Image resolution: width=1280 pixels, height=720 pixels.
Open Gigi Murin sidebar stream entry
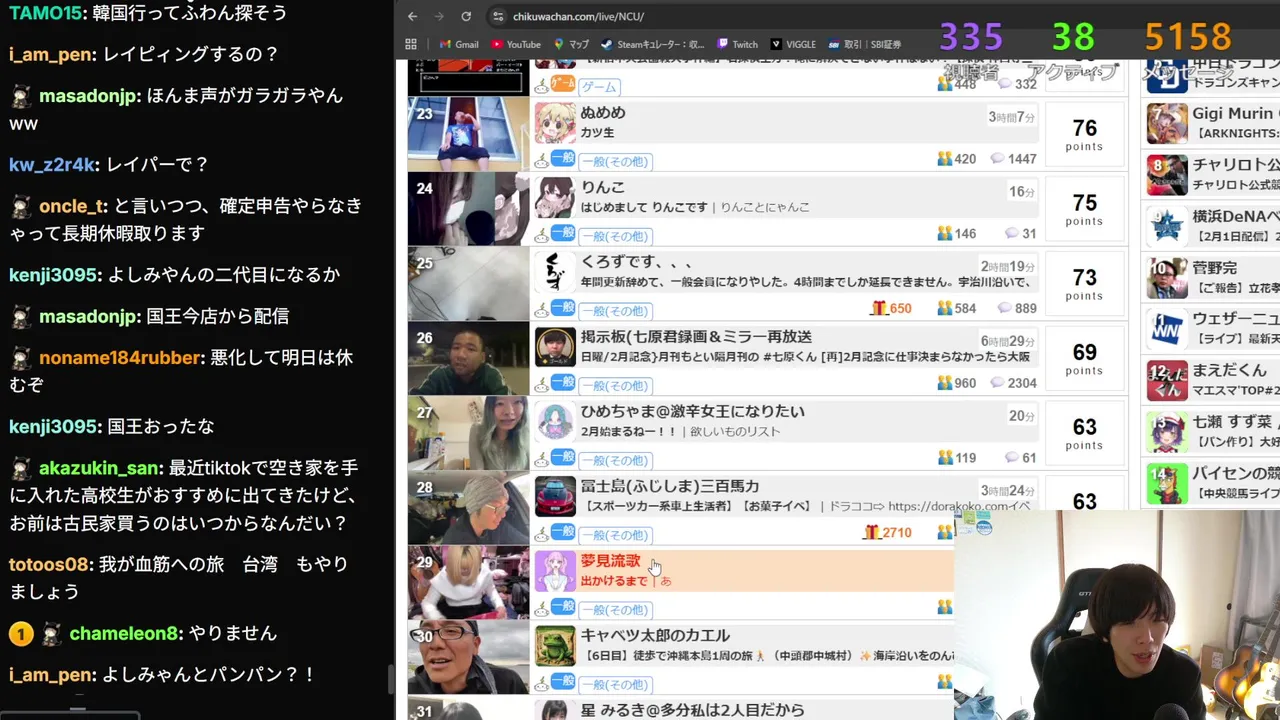tap(1213, 123)
